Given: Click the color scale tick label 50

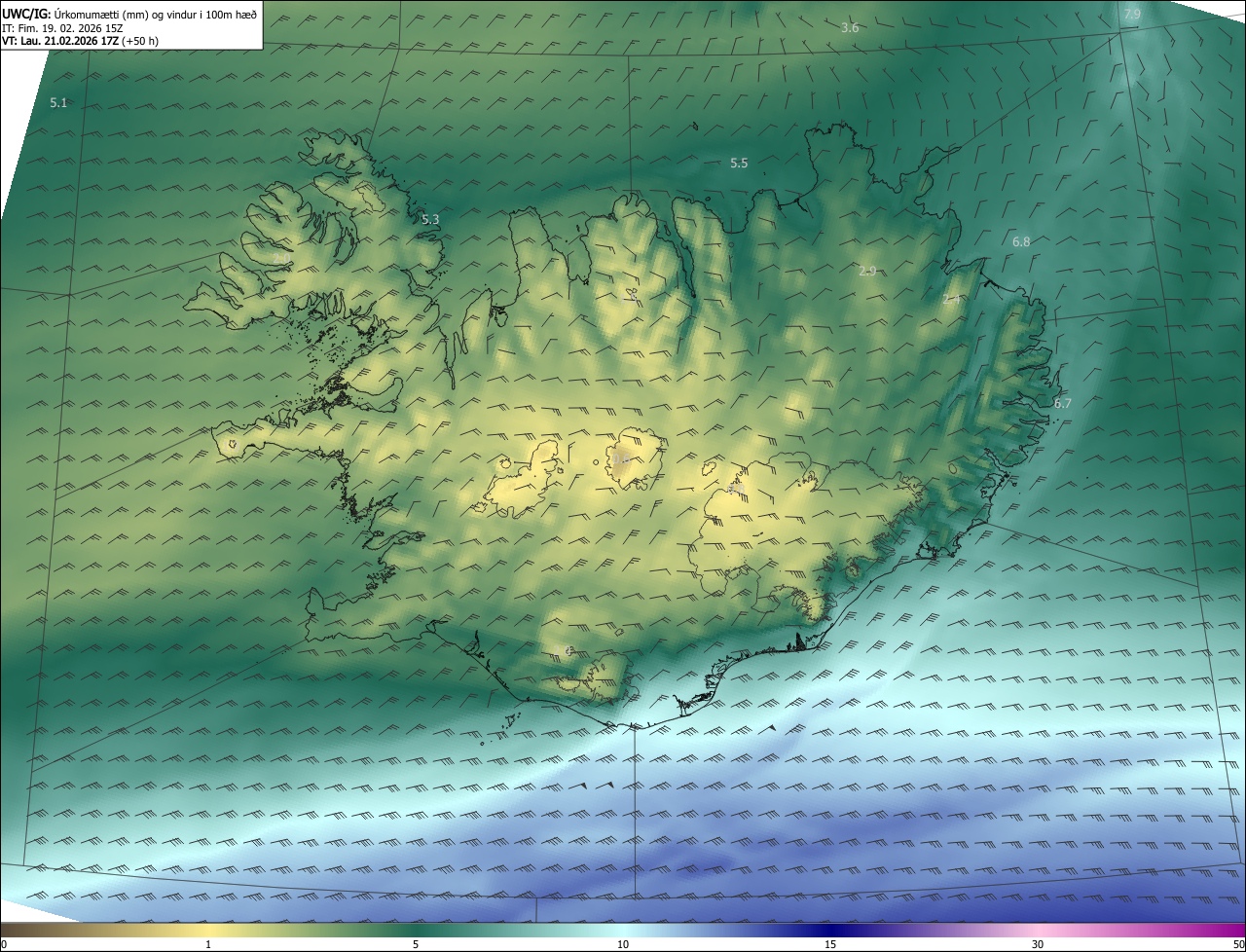Looking at the screenshot, I should tap(1238, 944).
